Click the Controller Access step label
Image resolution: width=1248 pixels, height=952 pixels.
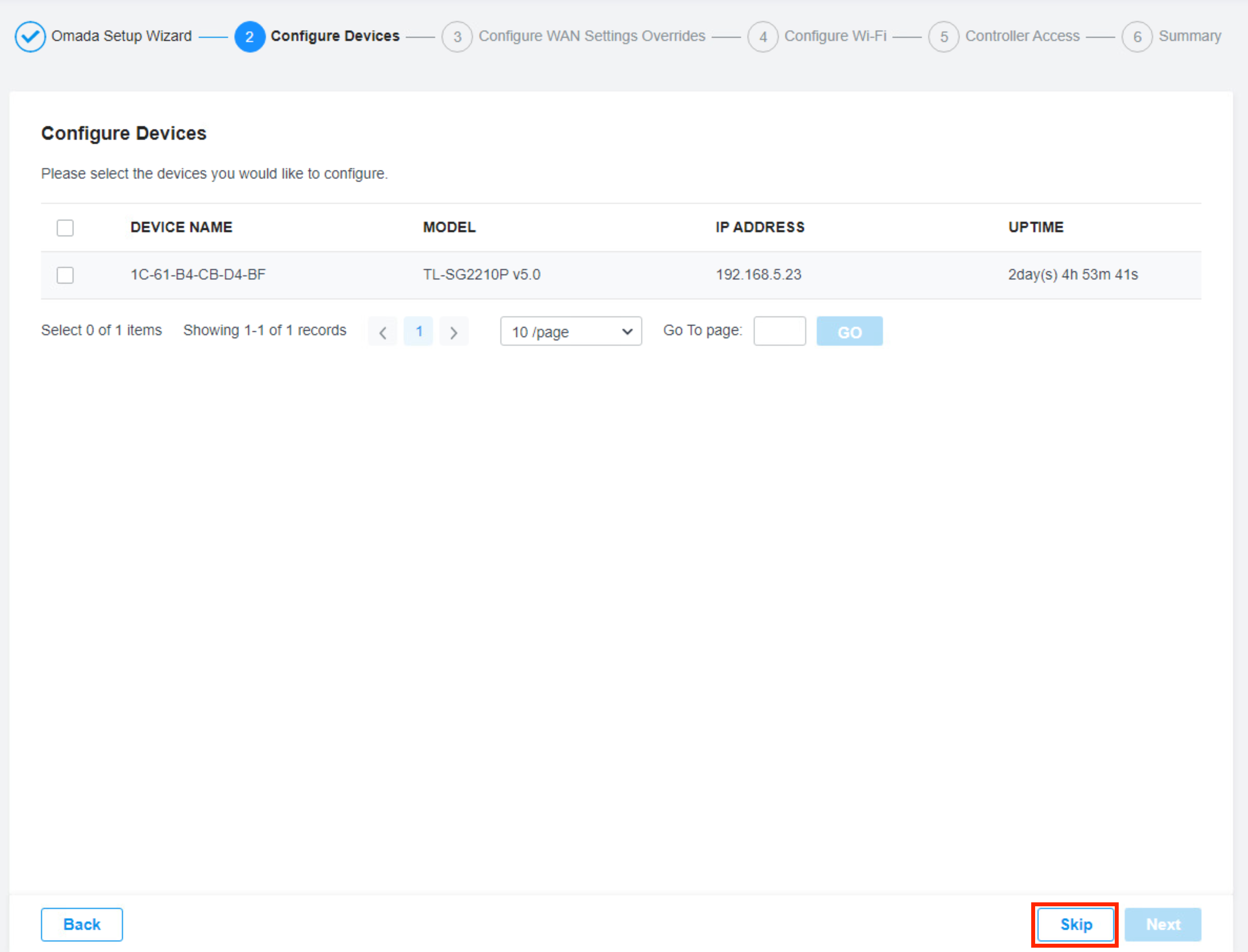[1022, 36]
